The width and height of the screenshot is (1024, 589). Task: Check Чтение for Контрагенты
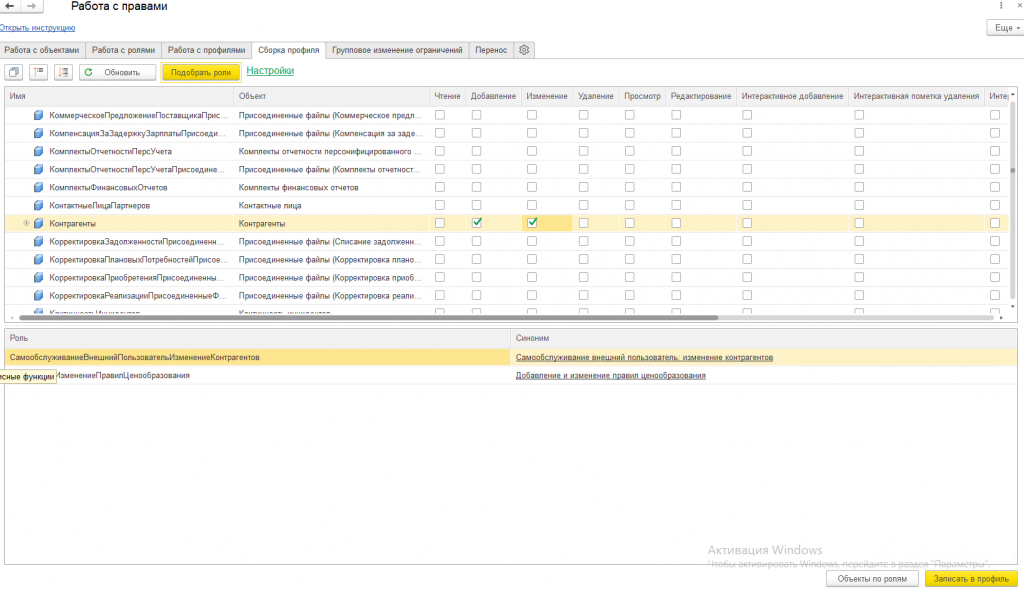click(440, 223)
